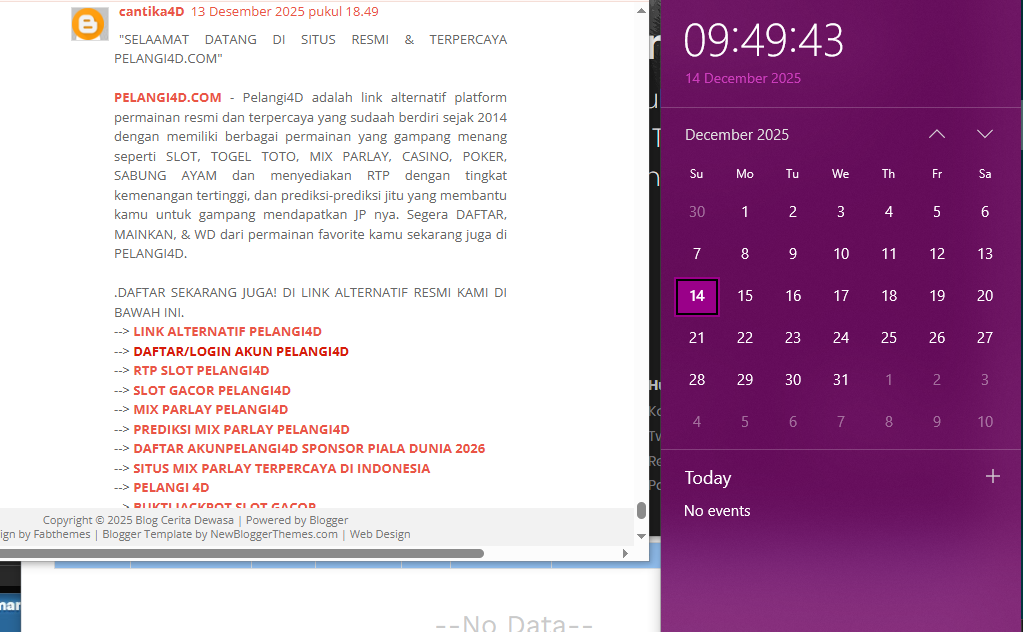Select greyed January 10 in last row
1023x632 pixels.
pyautogui.click(x=985, y=422)
